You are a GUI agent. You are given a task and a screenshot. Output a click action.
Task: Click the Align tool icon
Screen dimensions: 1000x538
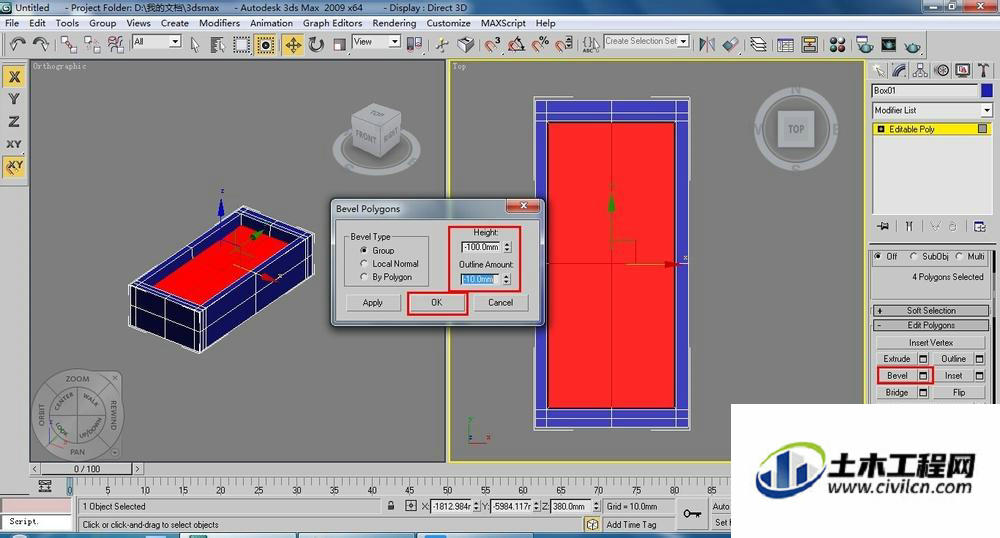[730, 44]
